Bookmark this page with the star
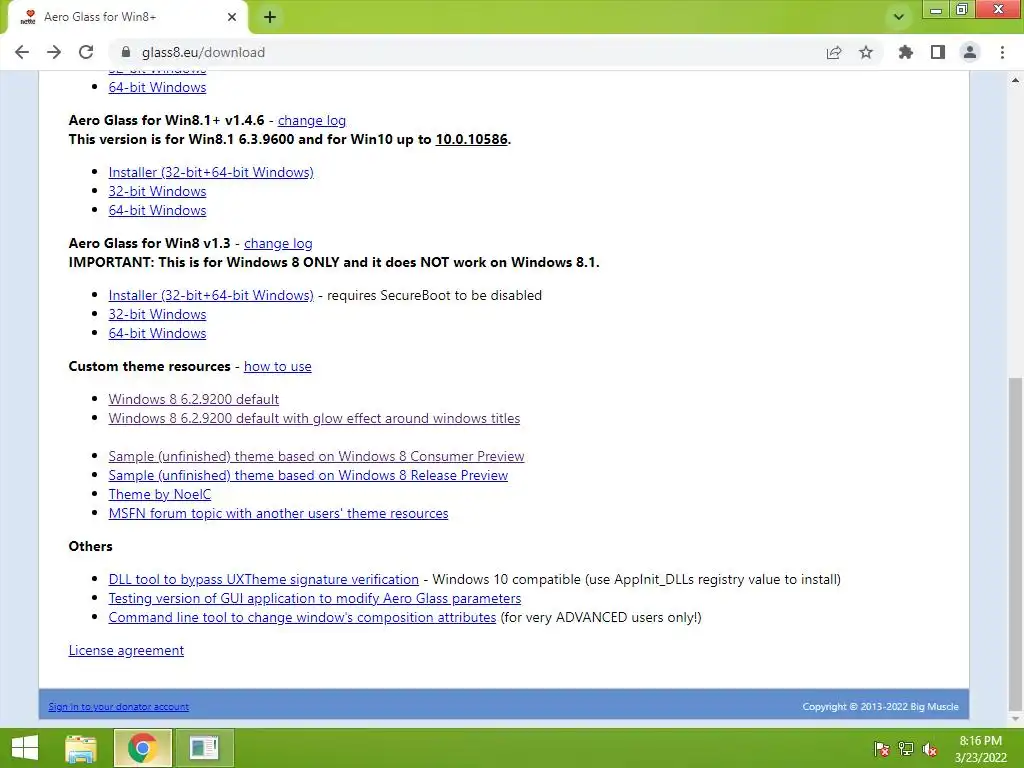 (x=866, y=52)
